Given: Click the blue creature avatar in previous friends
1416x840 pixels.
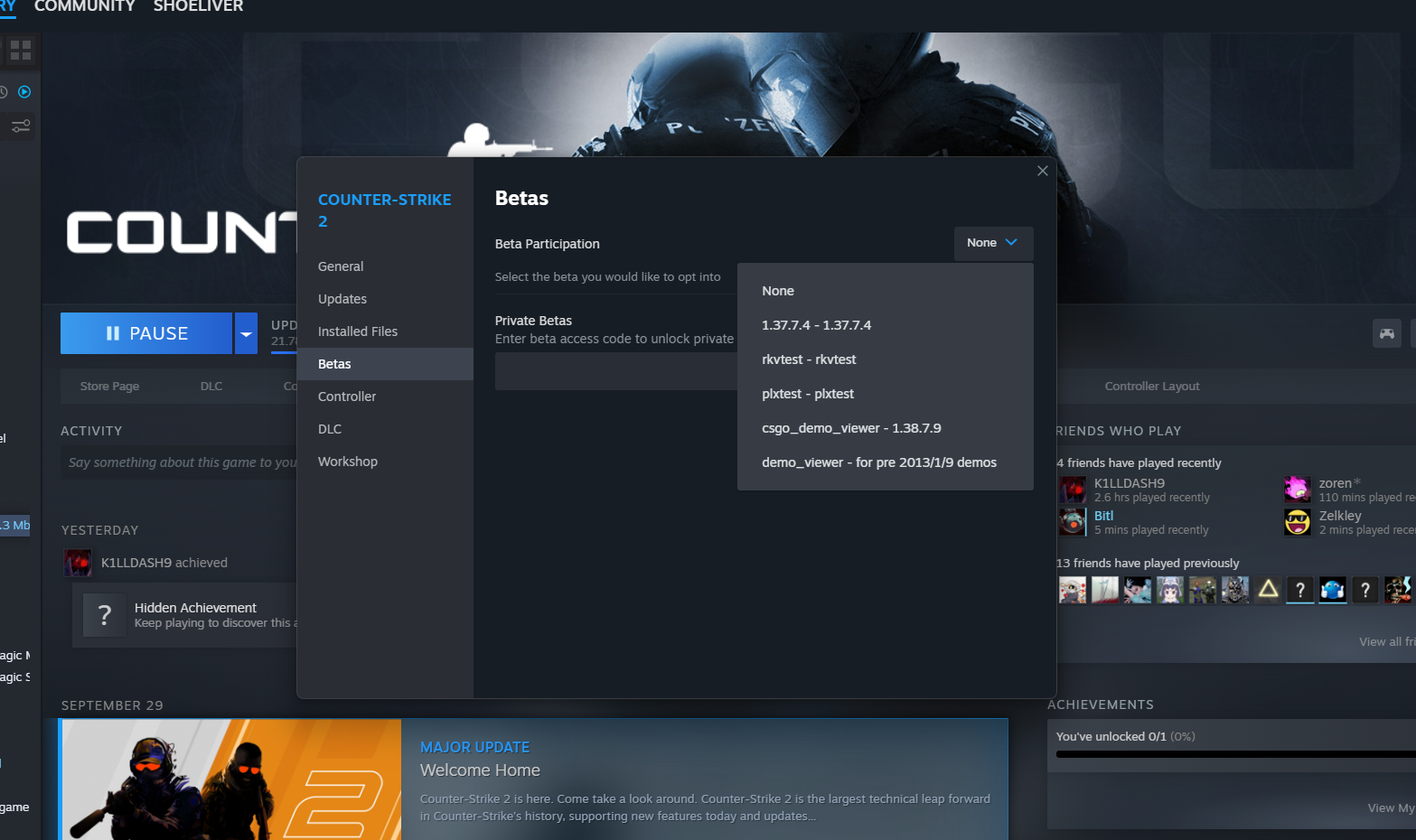Looking at the screenshot, I should 1333,590.
